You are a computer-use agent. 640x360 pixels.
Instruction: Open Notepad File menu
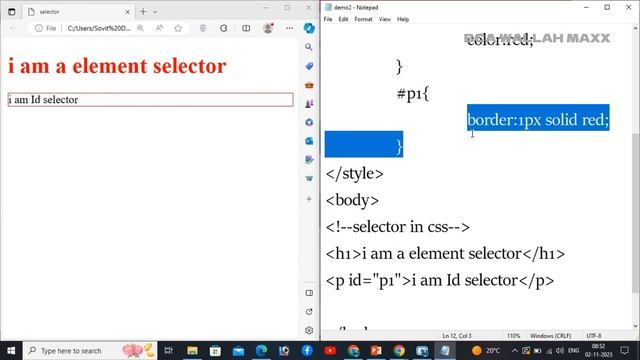click(328, 19)
